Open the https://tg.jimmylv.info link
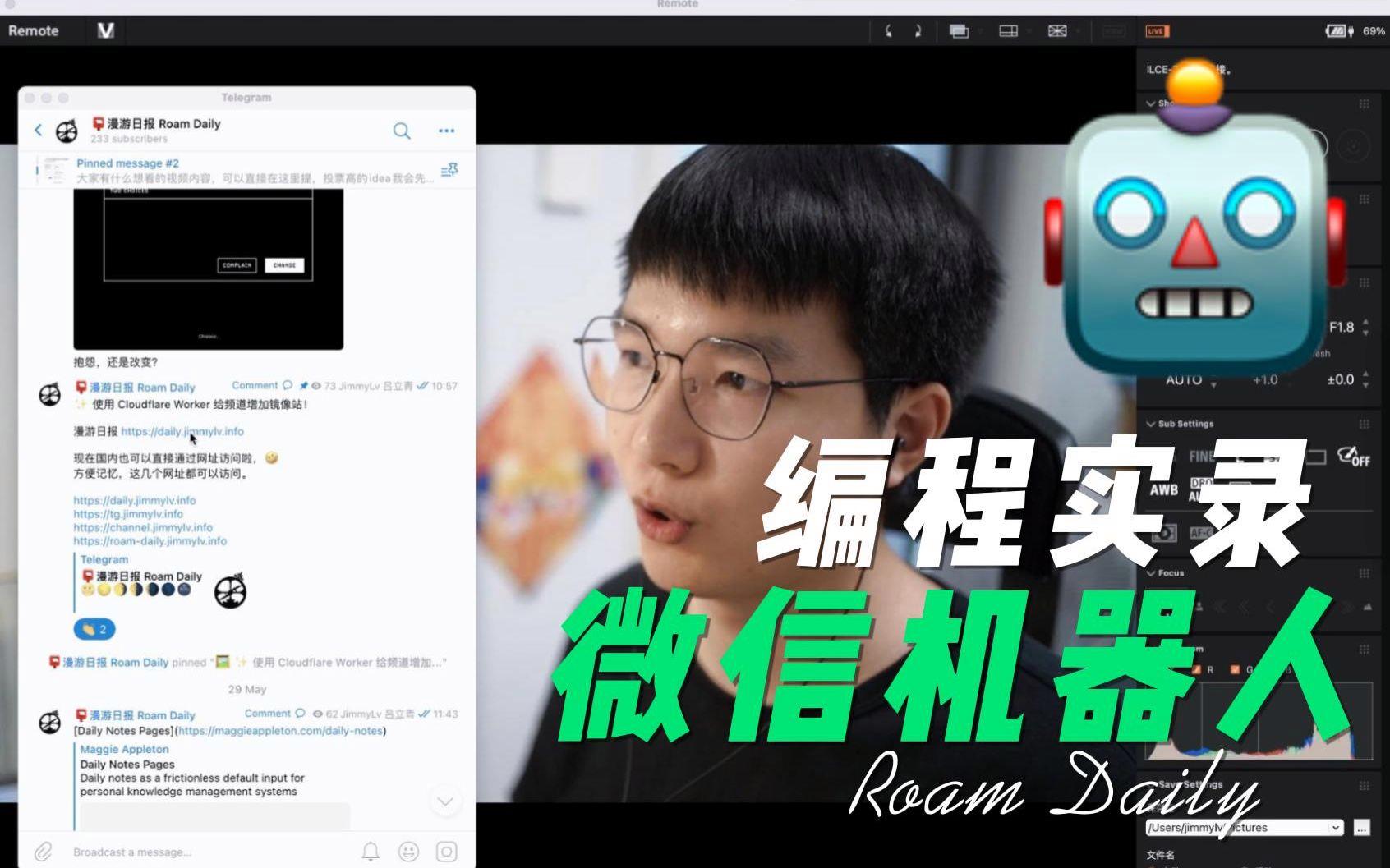The height and width of the screenshot is (868, 1390). [128, 514]
